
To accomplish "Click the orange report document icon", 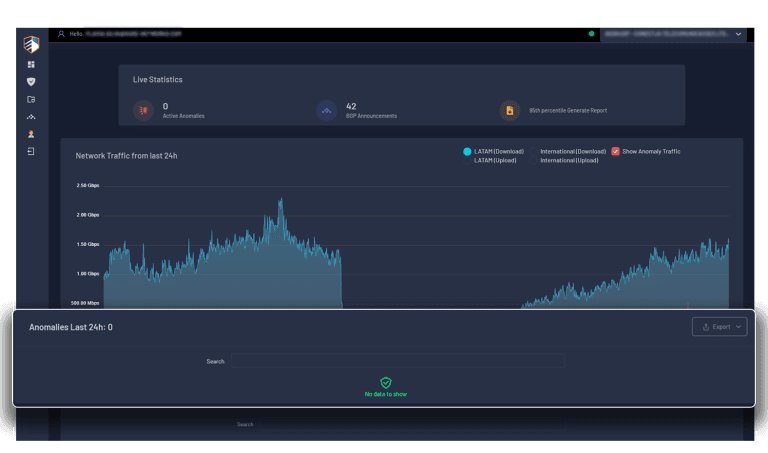I will (x=510, y=110).
